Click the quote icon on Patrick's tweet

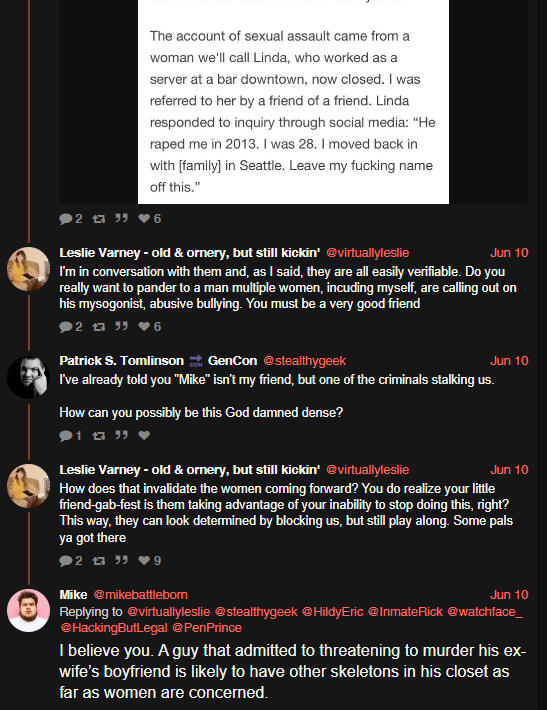pos(121,435)
